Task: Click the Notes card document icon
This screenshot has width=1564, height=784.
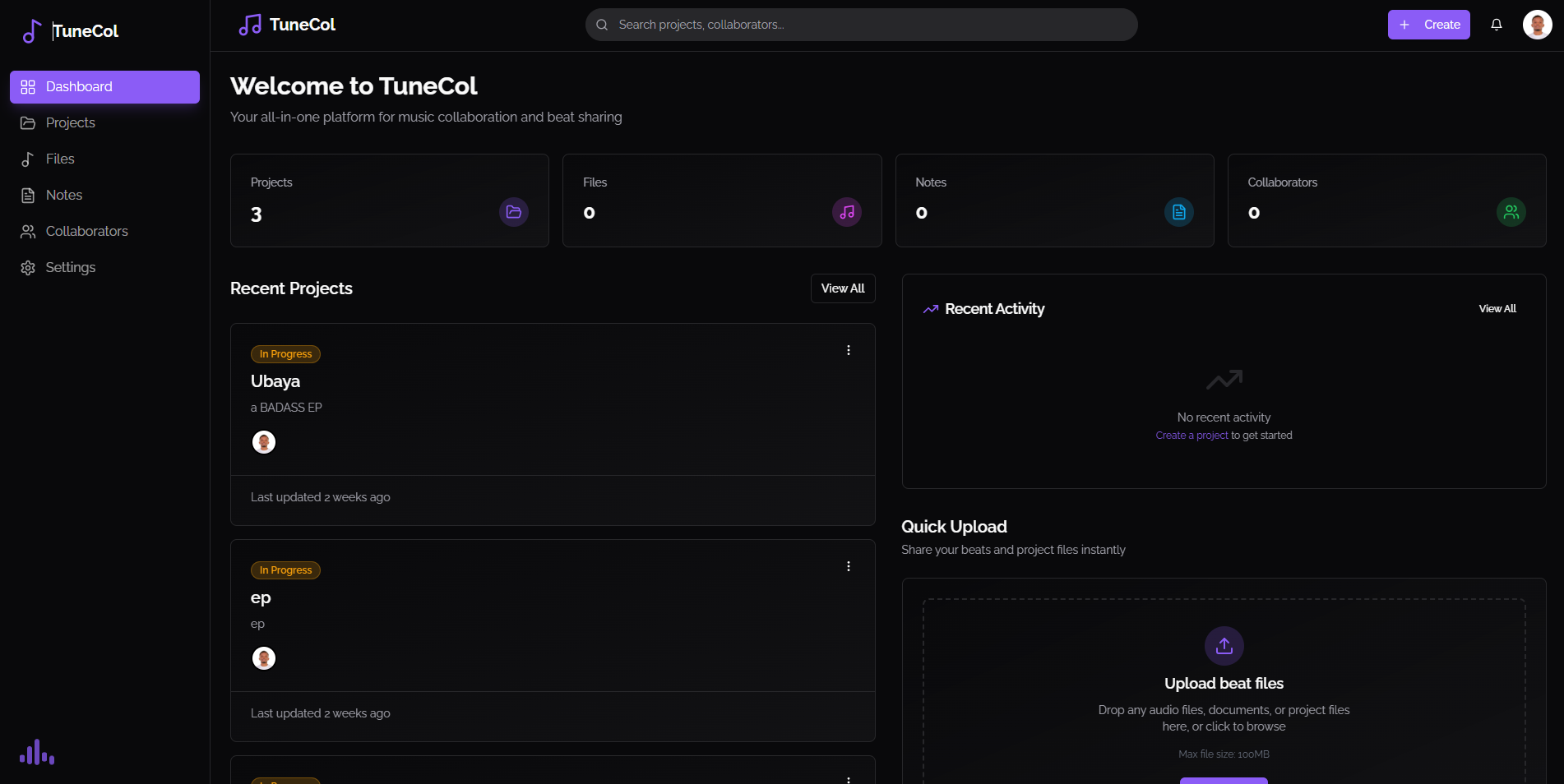Action: coord(1178,212)
